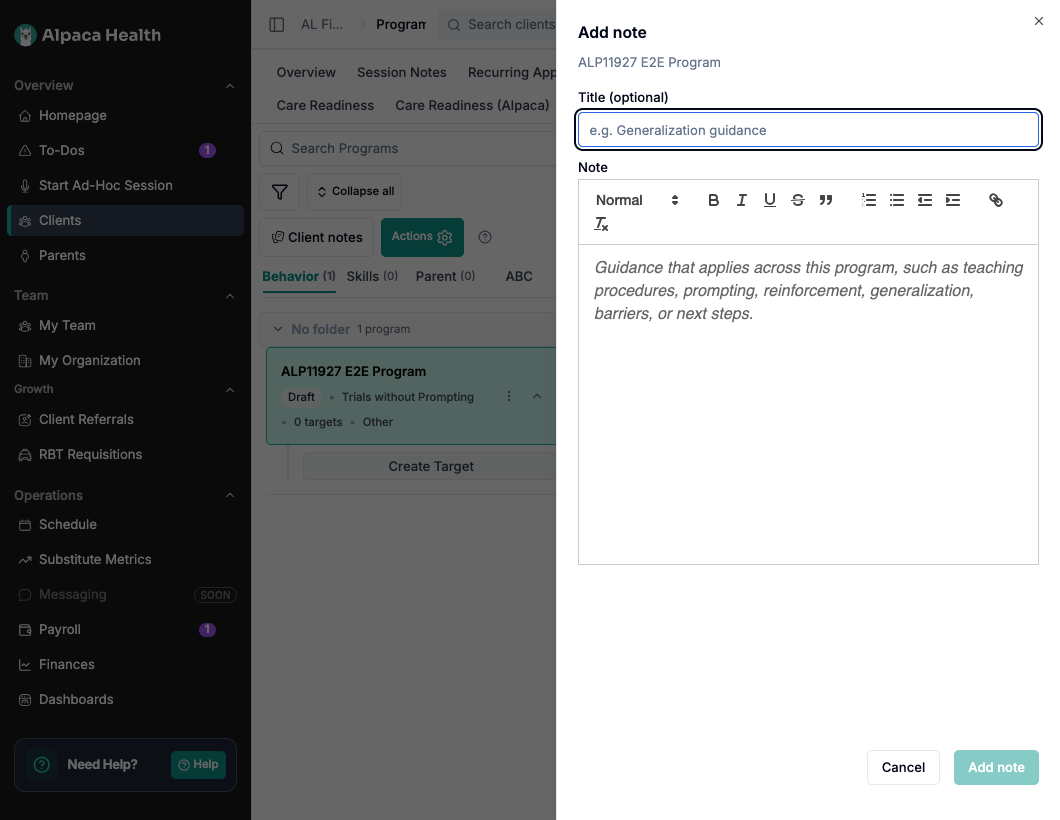
Task: Collapse the ALP11927 E2E Program card
Action: [537, 396]
